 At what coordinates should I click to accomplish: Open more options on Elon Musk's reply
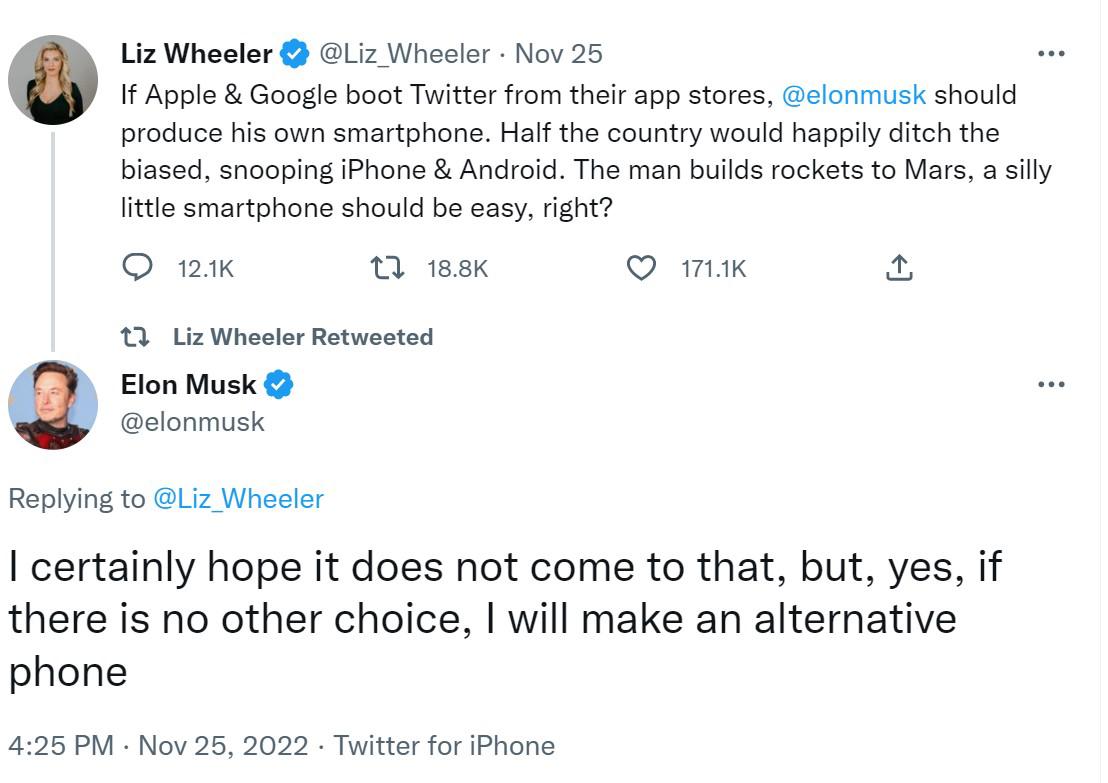point(1051,384)
